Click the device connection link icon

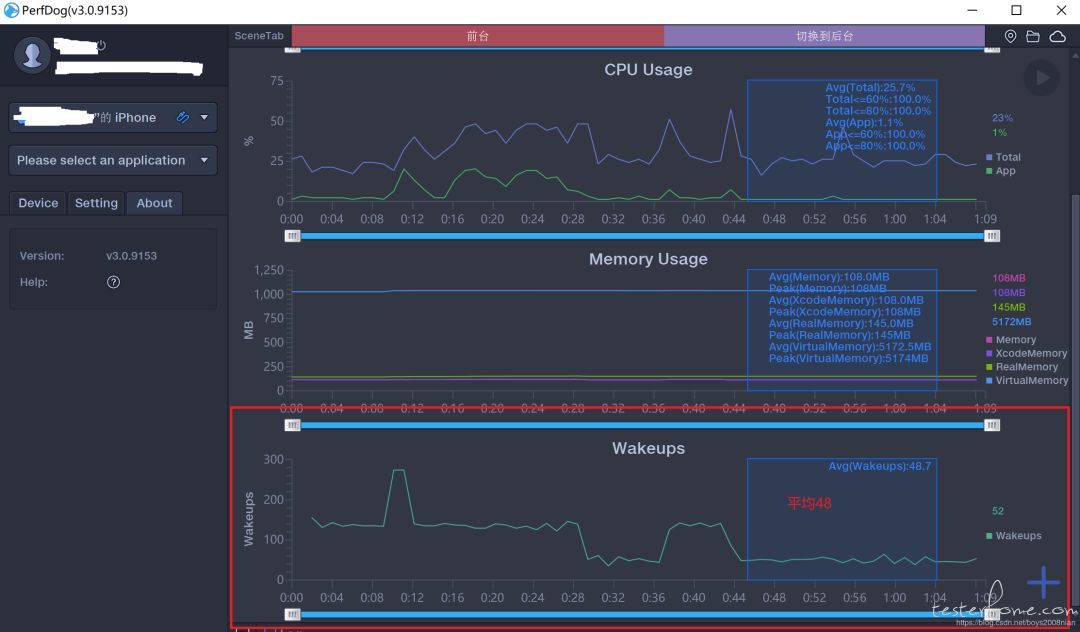183,117
